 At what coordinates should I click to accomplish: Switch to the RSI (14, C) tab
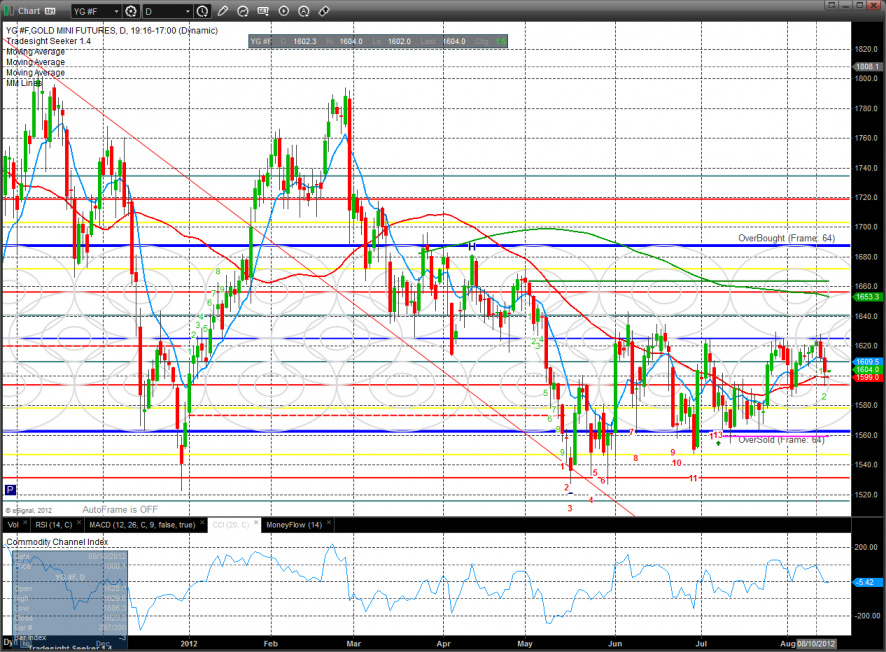55,524
